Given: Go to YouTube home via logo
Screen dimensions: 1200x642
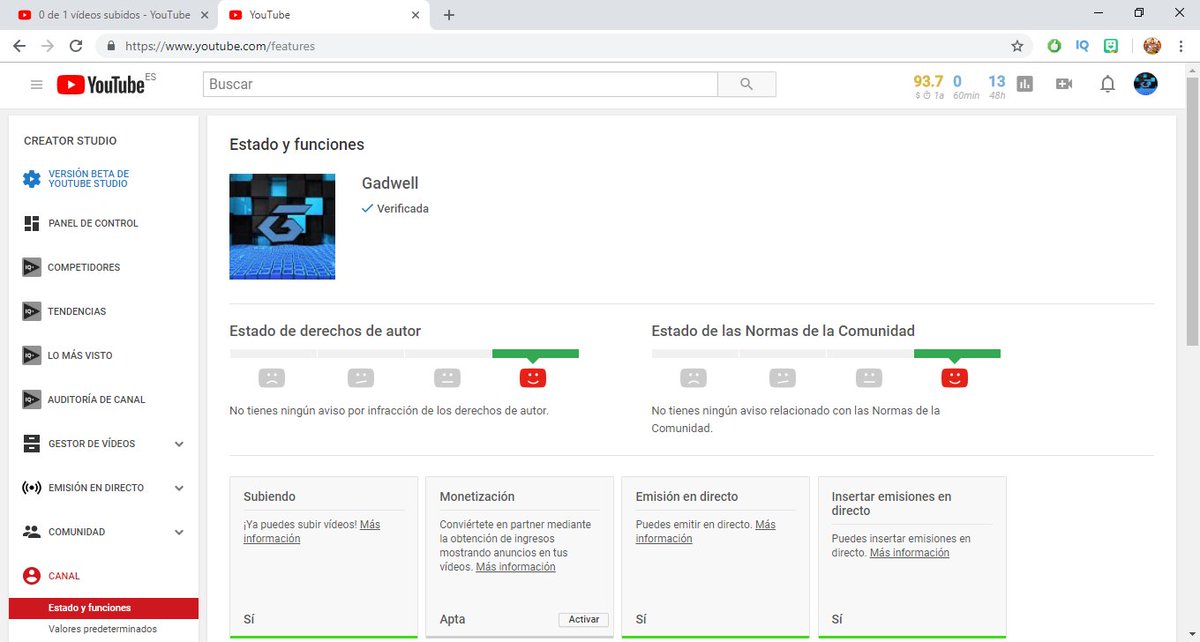Looking at the screenshot, I should [100, 85].
